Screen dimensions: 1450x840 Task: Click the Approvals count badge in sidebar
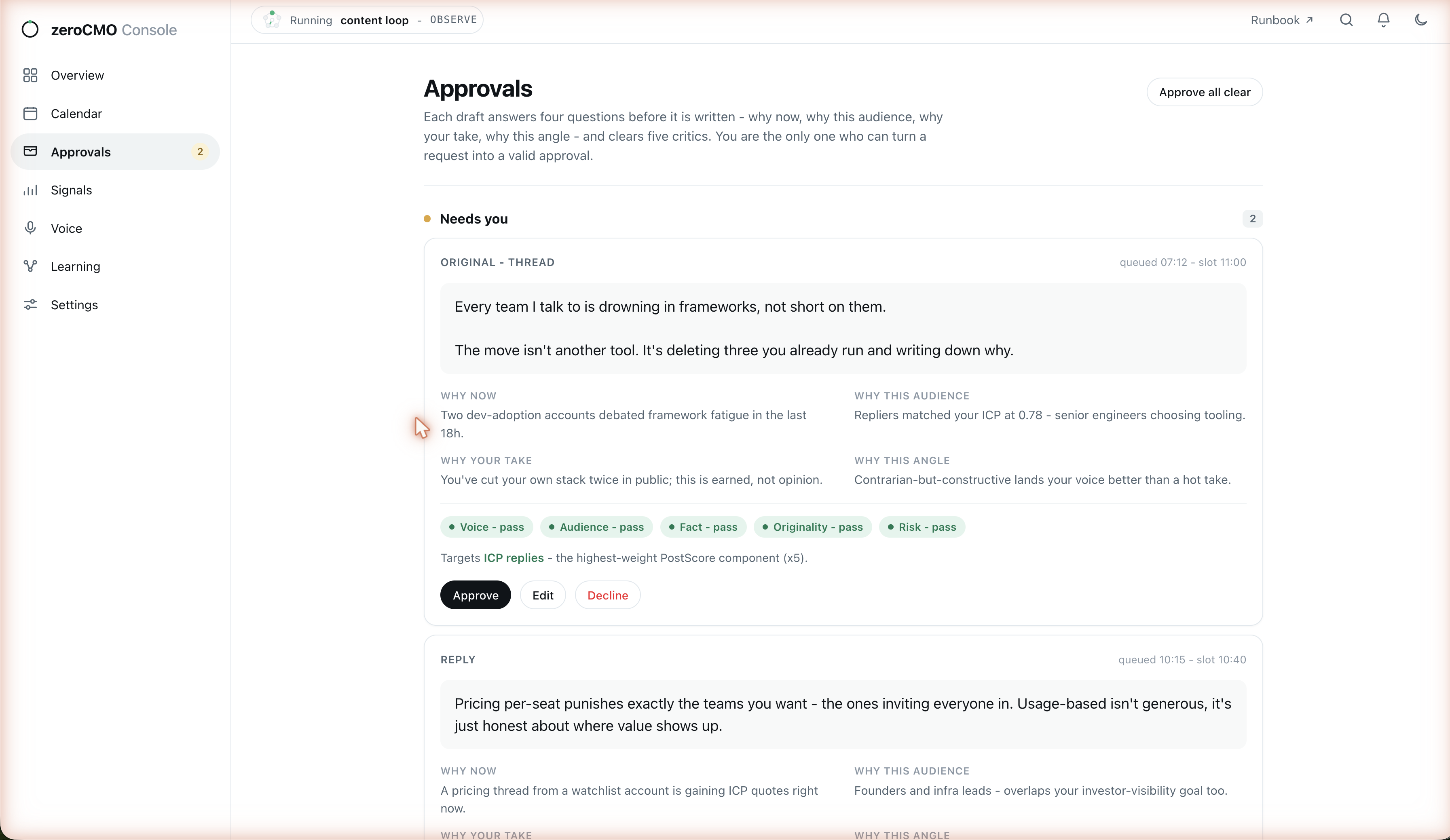coord(200,151)
